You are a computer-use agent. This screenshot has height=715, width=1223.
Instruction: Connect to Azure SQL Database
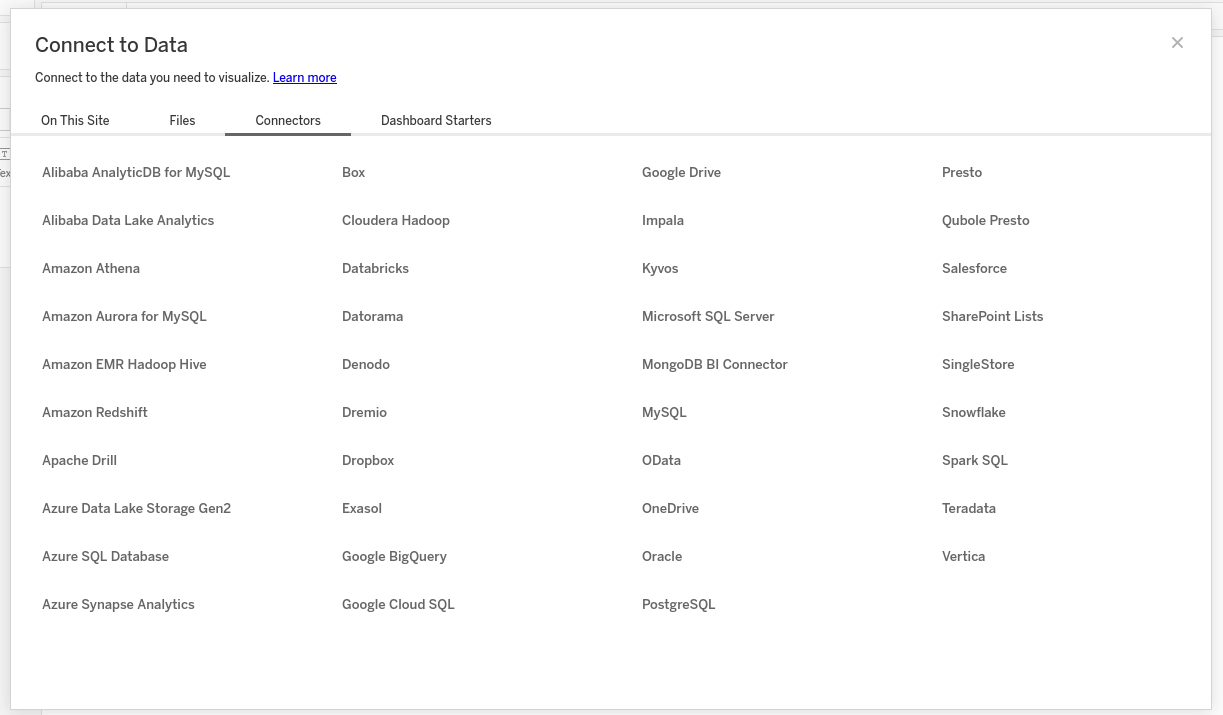pyautogui.click(x=105, y=556)
